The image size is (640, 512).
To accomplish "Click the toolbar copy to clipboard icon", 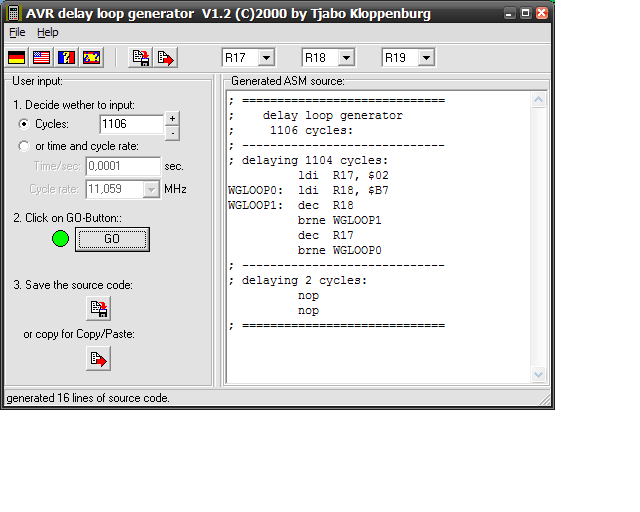I will [x=166, y=58].
